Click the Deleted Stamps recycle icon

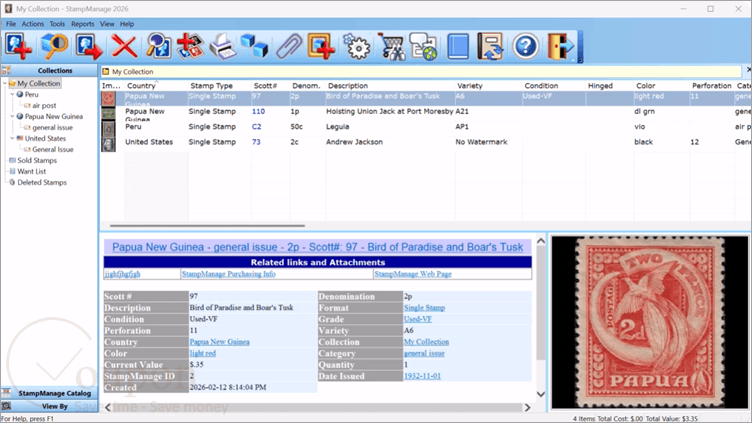(12, 182)
